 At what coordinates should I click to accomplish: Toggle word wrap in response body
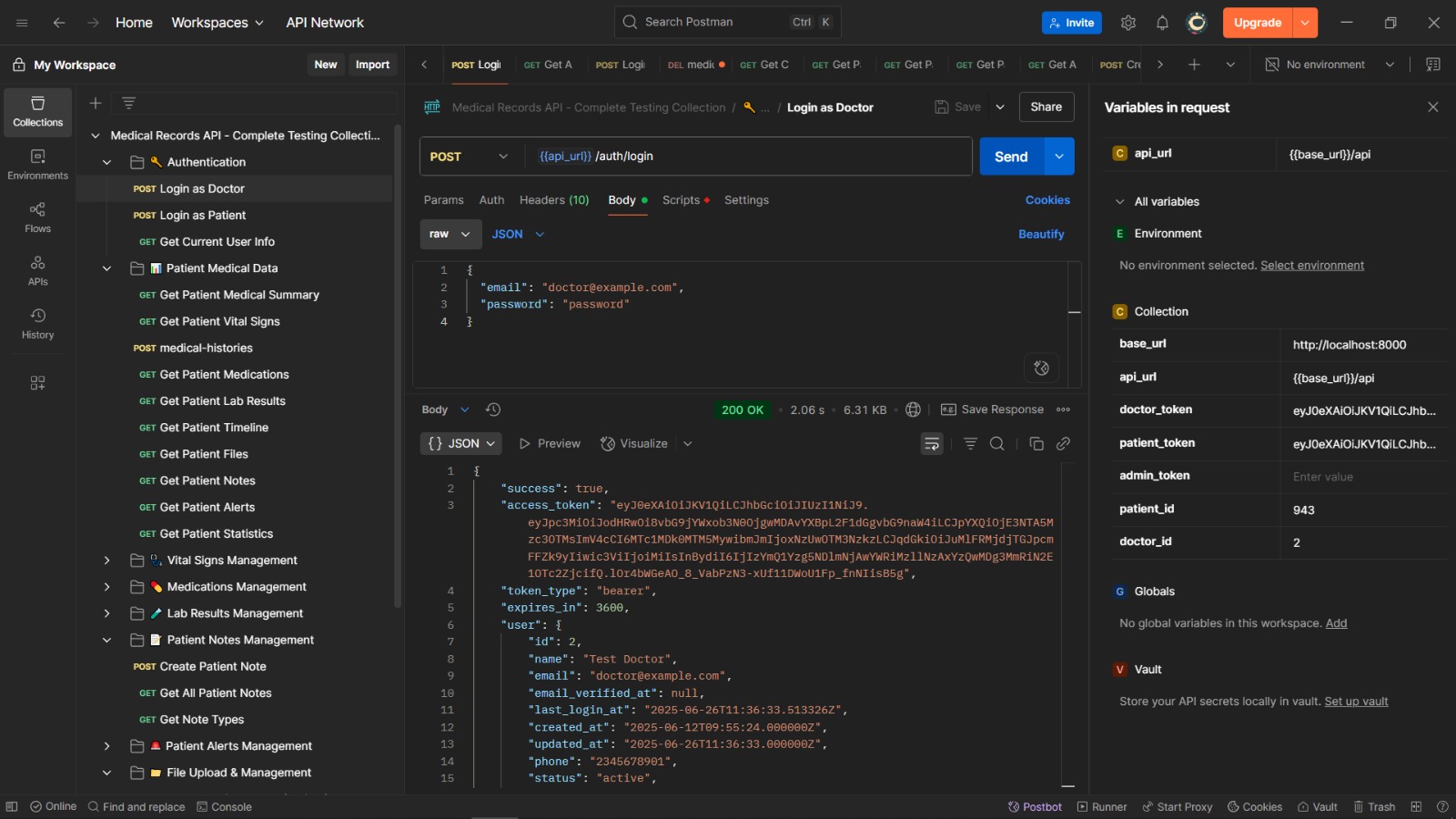coord(932,443)
